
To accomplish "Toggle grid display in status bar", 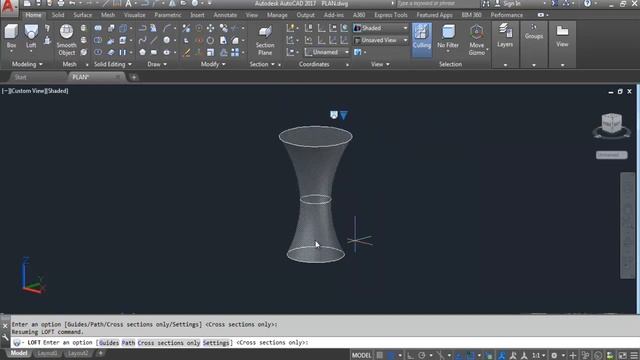I will pyautogui.click(x=380, y=356).
